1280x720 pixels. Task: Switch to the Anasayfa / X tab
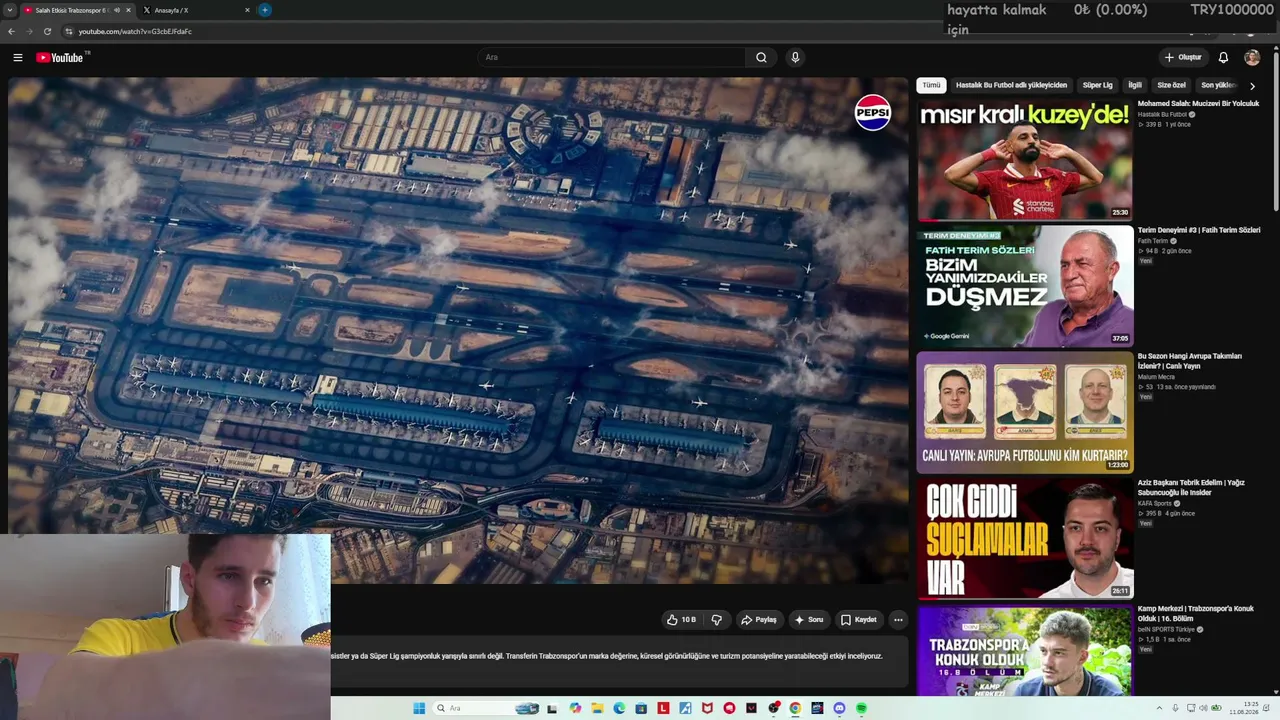(x=195, y=10)
